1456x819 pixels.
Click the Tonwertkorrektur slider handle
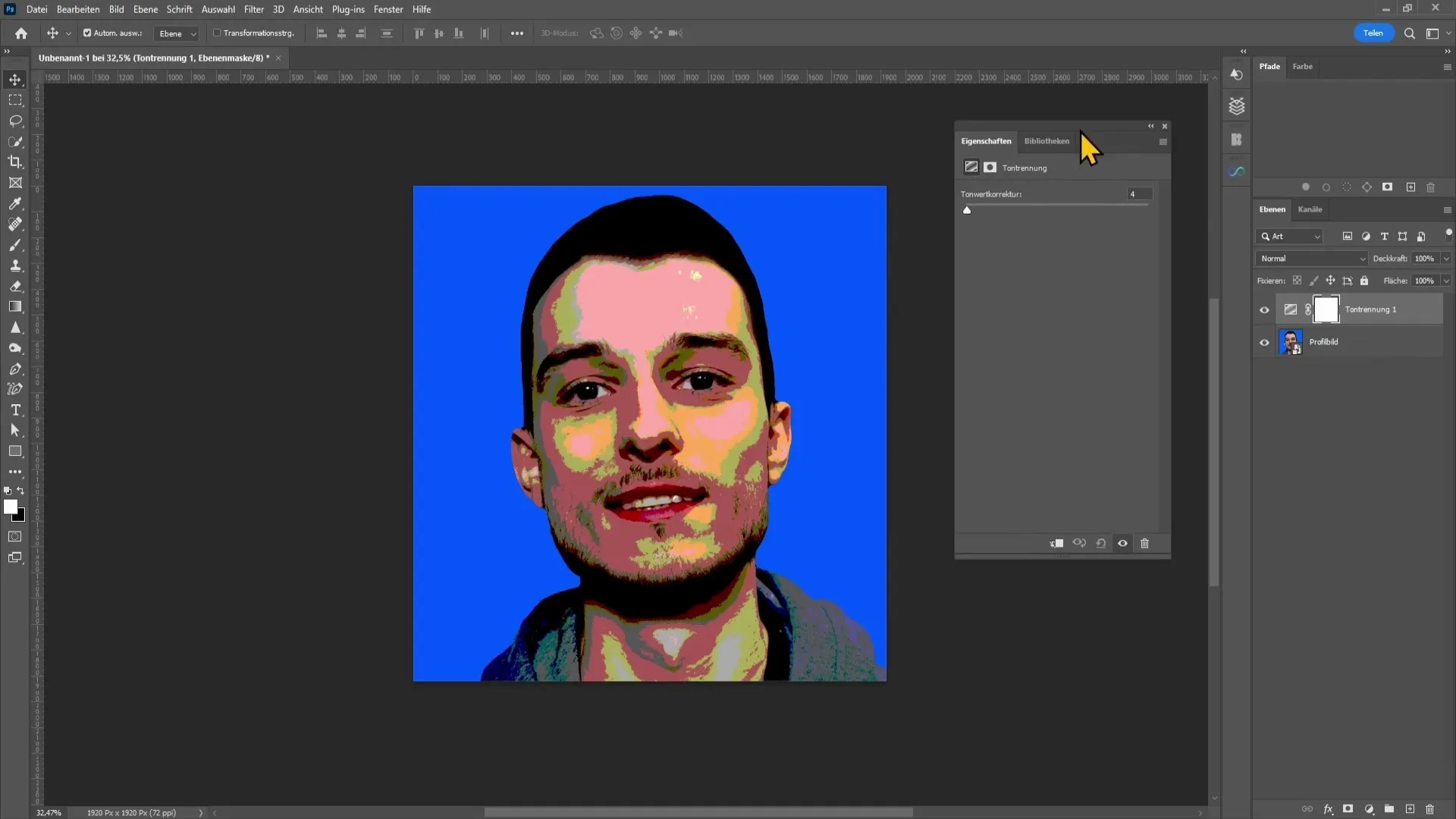click(967, 210)
